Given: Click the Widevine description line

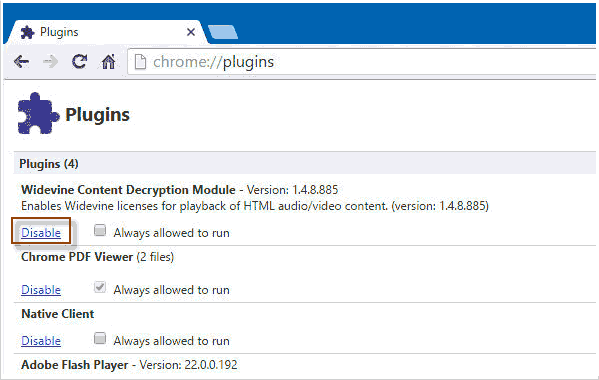Looking at the screenshot, I should click(255, 206).
